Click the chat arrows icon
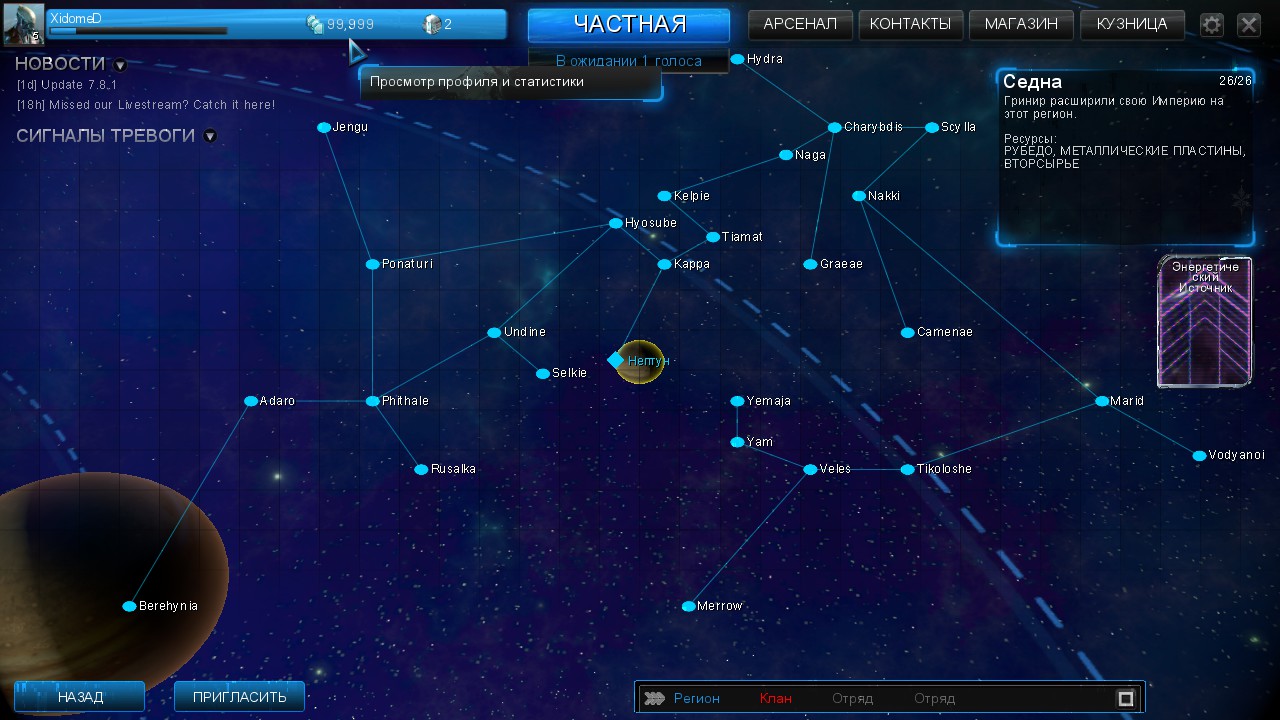Image resolution: width=1280 pixels, height=720 pixels. pos(653,698)
